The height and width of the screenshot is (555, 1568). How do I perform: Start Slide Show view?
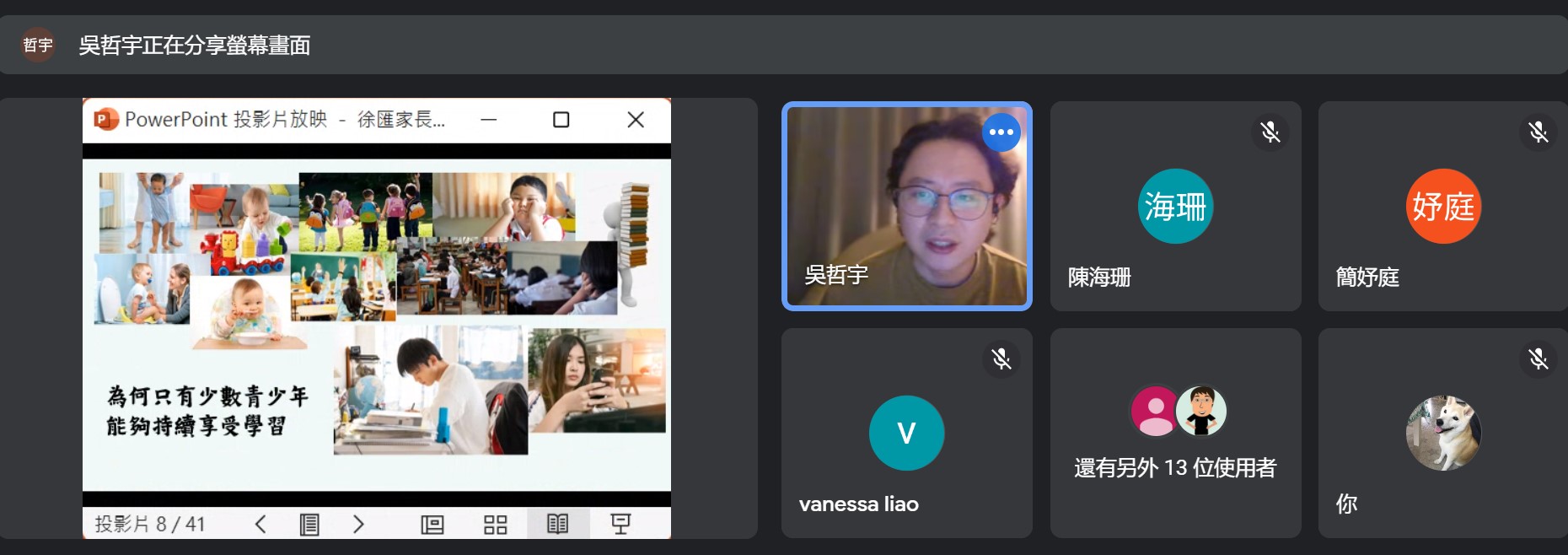pyautogui.click(x=620, y=524)
